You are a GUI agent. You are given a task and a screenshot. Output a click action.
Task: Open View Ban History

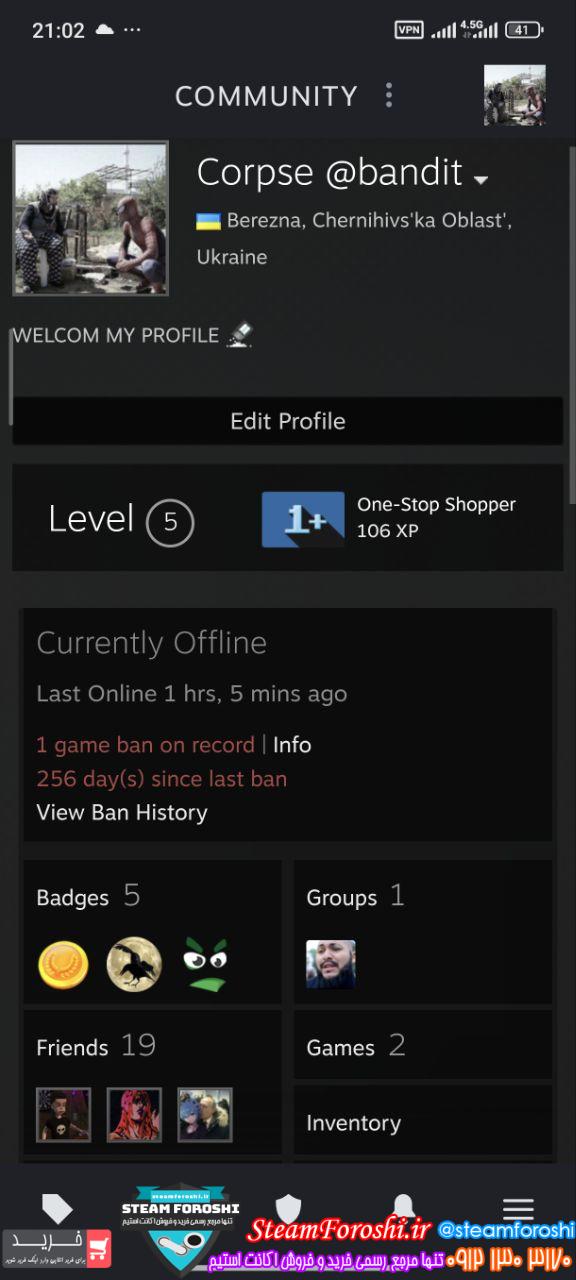point(122,812)
